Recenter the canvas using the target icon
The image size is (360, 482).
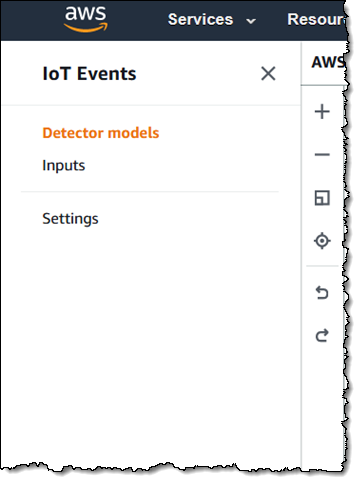coord(322,241)
